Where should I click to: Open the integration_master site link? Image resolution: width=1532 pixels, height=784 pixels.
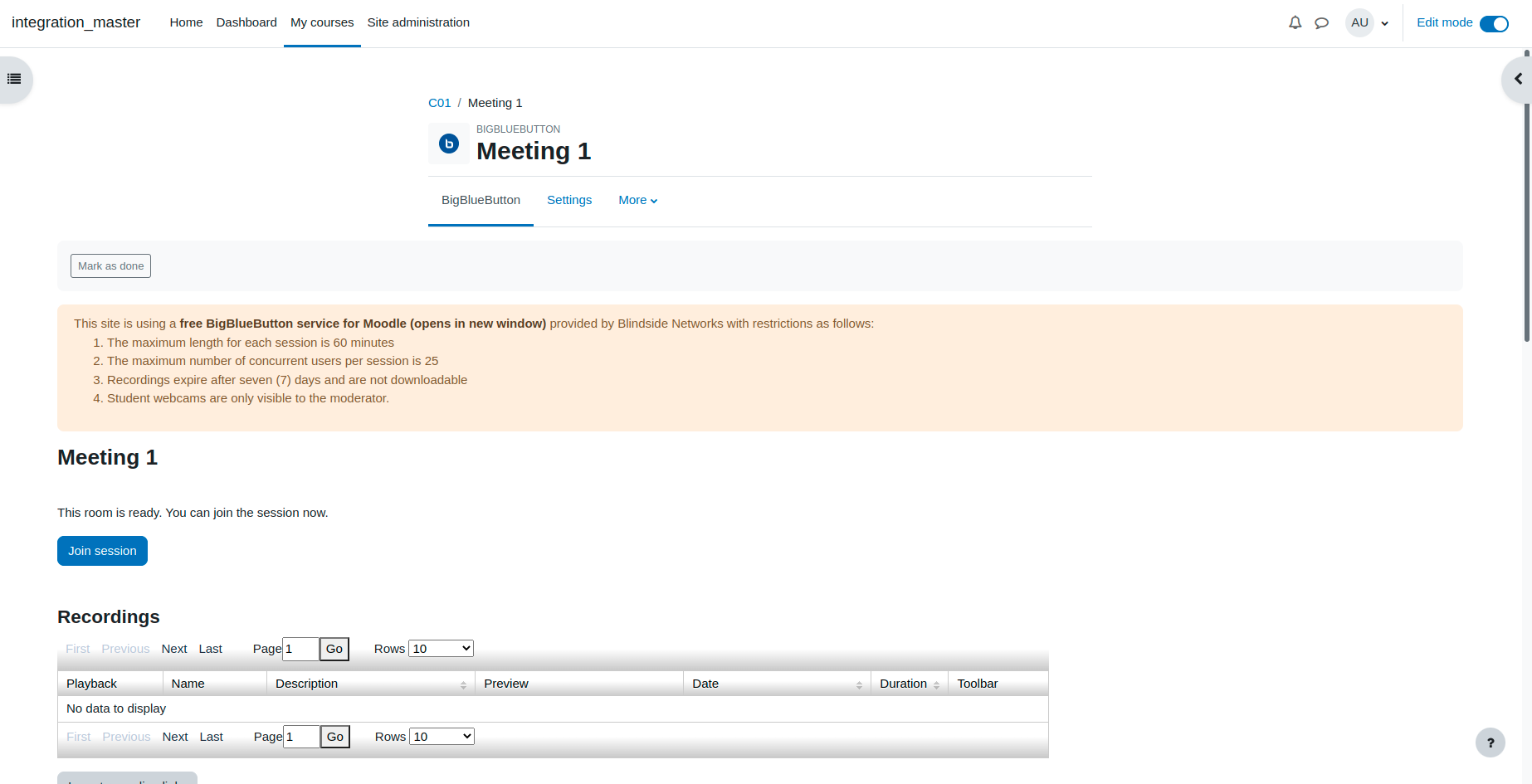point(76,22)
